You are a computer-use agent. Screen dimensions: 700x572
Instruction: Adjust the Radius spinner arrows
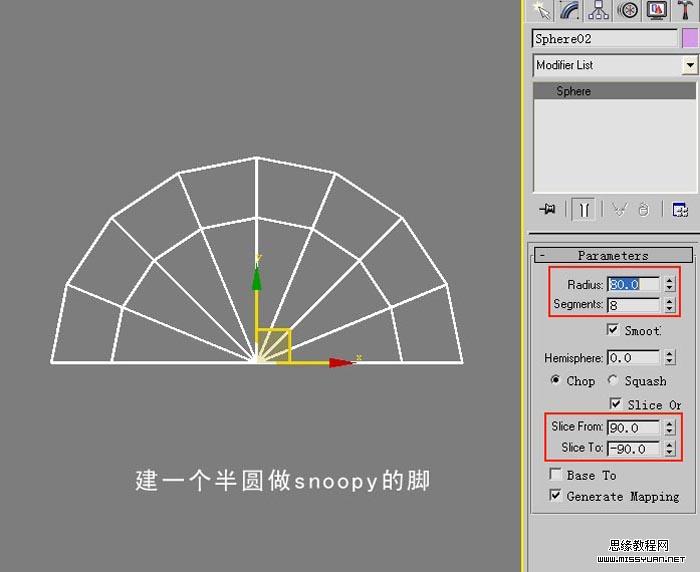coord(669,284)
